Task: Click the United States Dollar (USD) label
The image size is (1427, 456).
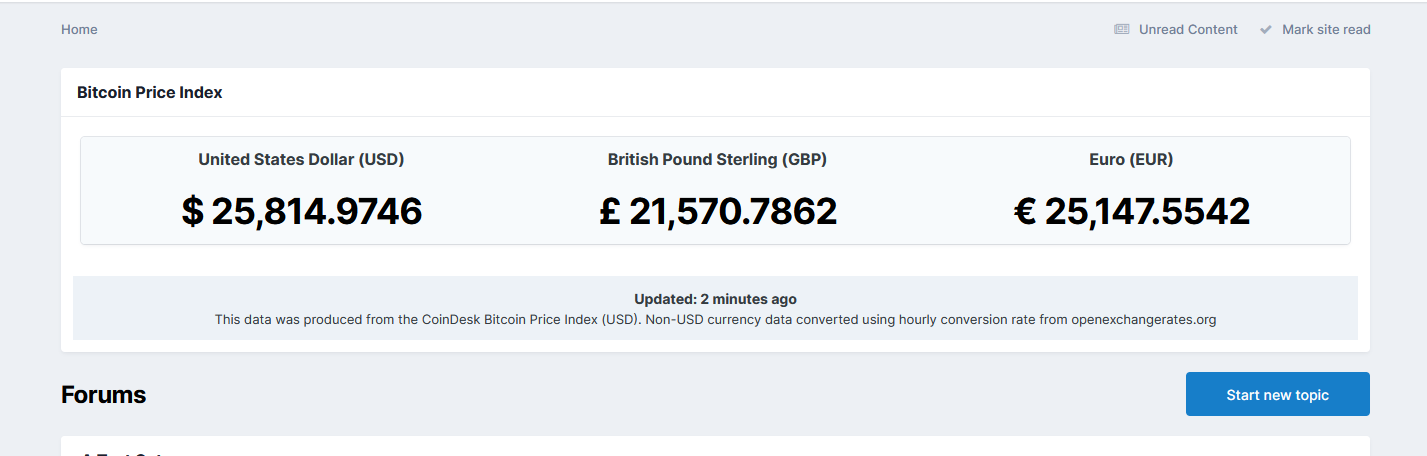Action: click(301, 159)
